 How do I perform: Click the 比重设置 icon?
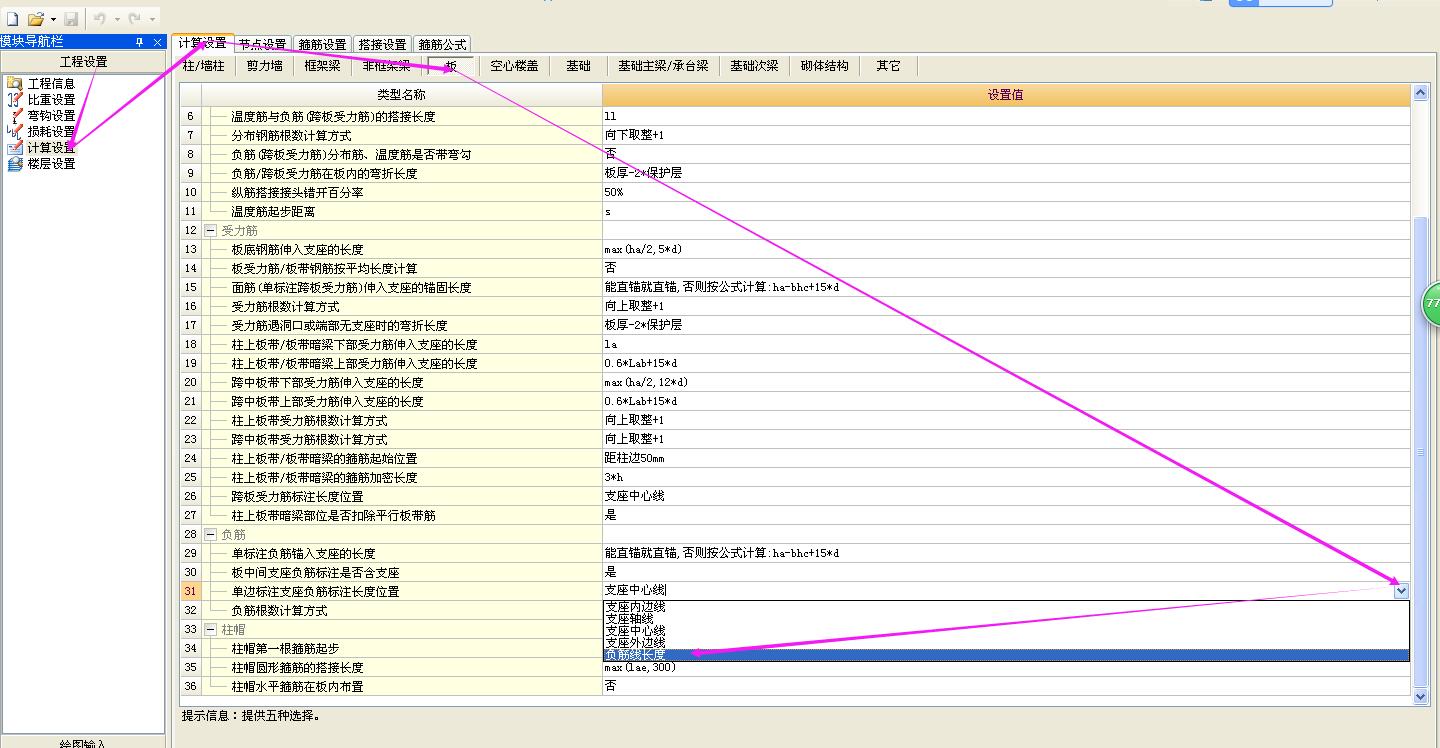14,99
